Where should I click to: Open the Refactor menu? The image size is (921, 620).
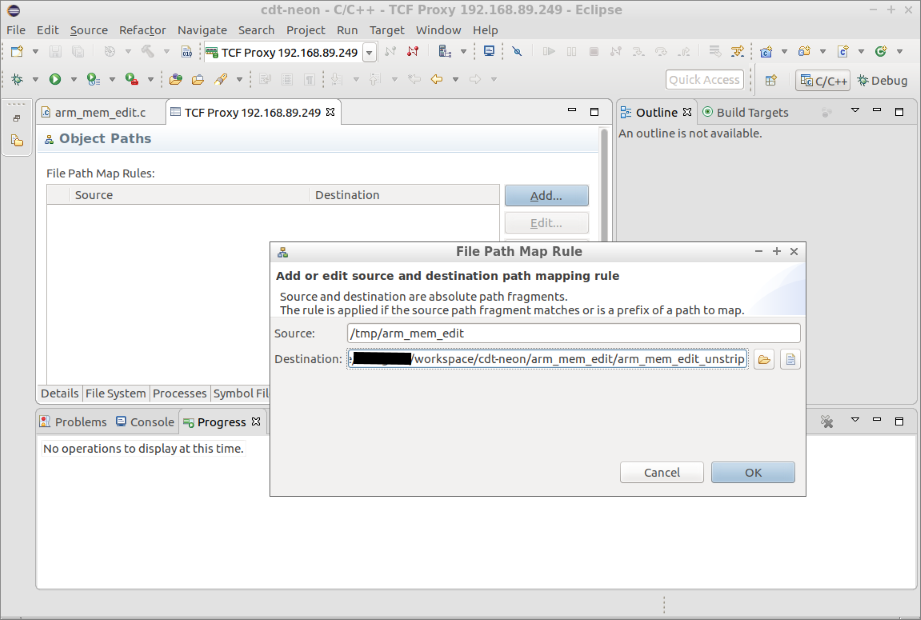tap(142, 30)
